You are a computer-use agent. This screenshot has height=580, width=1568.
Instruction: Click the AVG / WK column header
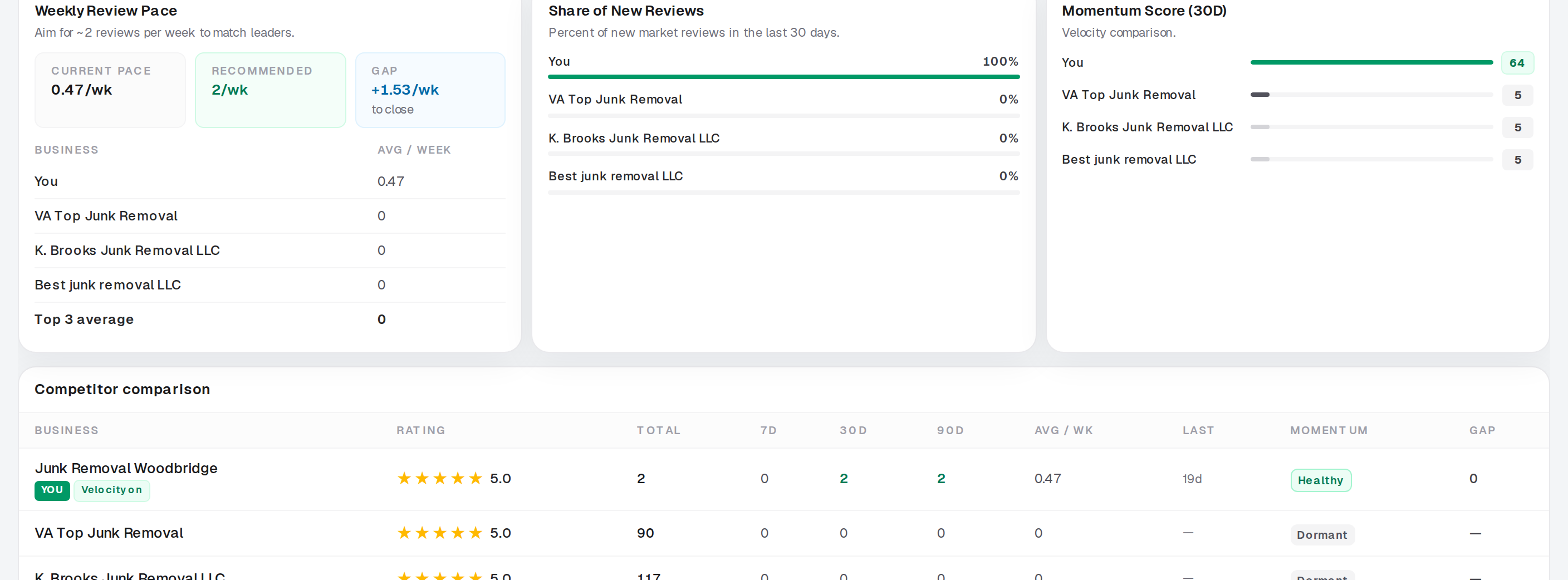(x=1064, y=430)
